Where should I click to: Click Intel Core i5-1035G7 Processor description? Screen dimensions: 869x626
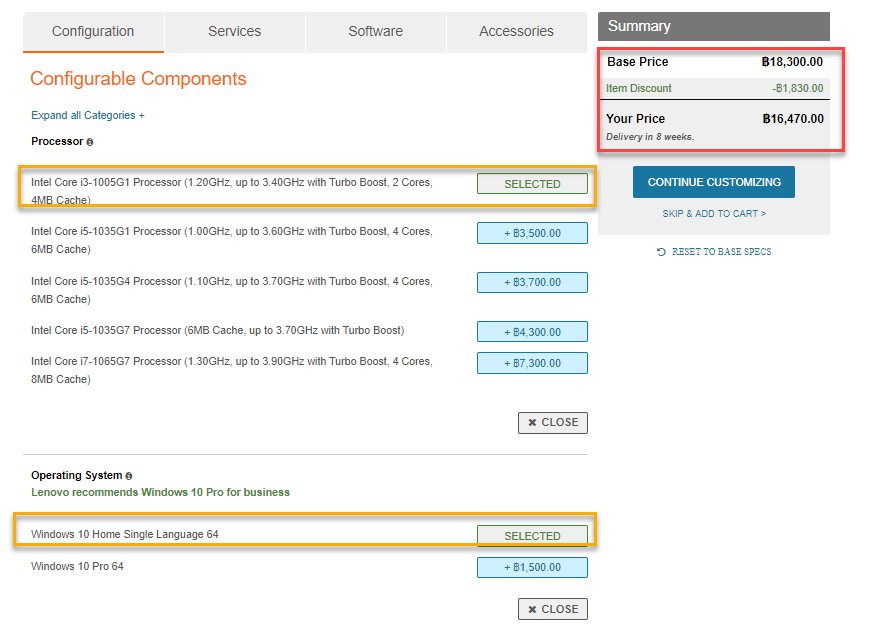click(x=218, y=331)
